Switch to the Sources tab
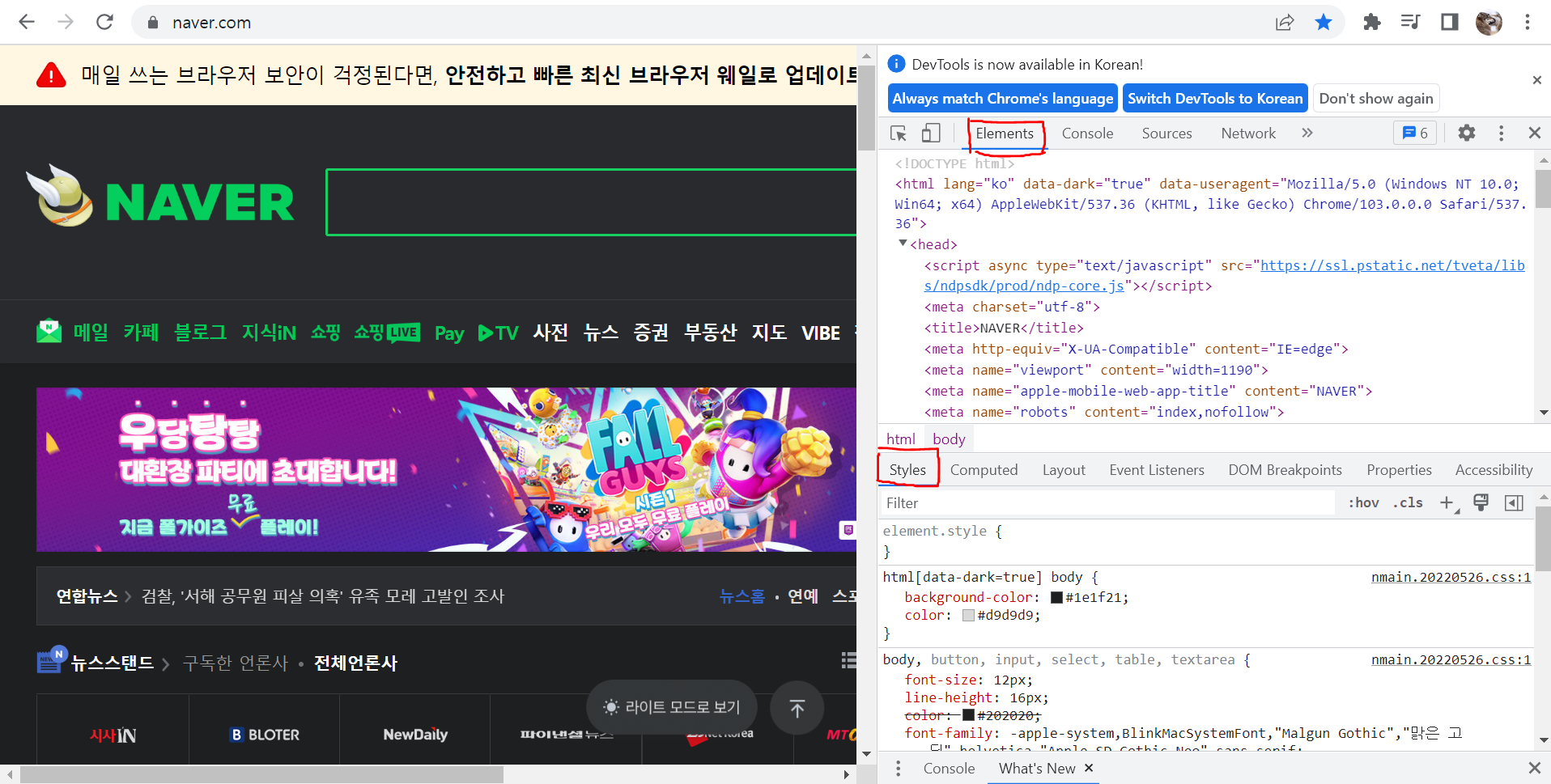The image size is (1551, 784). tap(1166, 133)
